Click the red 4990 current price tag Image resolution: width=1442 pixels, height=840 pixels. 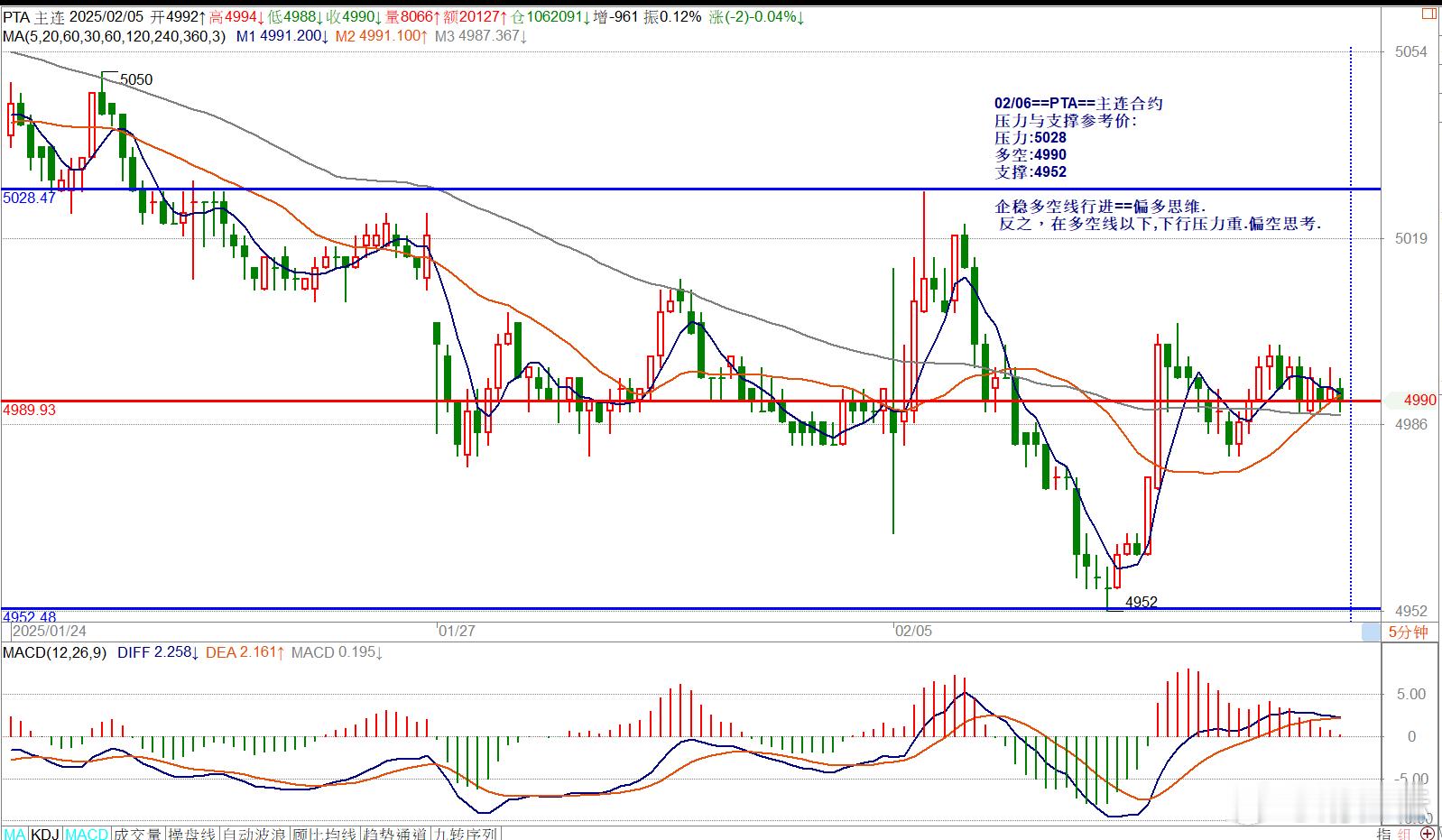[x=1420, y=399]
